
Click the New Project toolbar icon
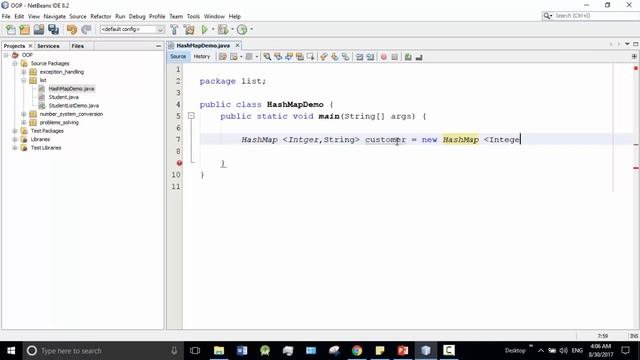coord(24,29)
